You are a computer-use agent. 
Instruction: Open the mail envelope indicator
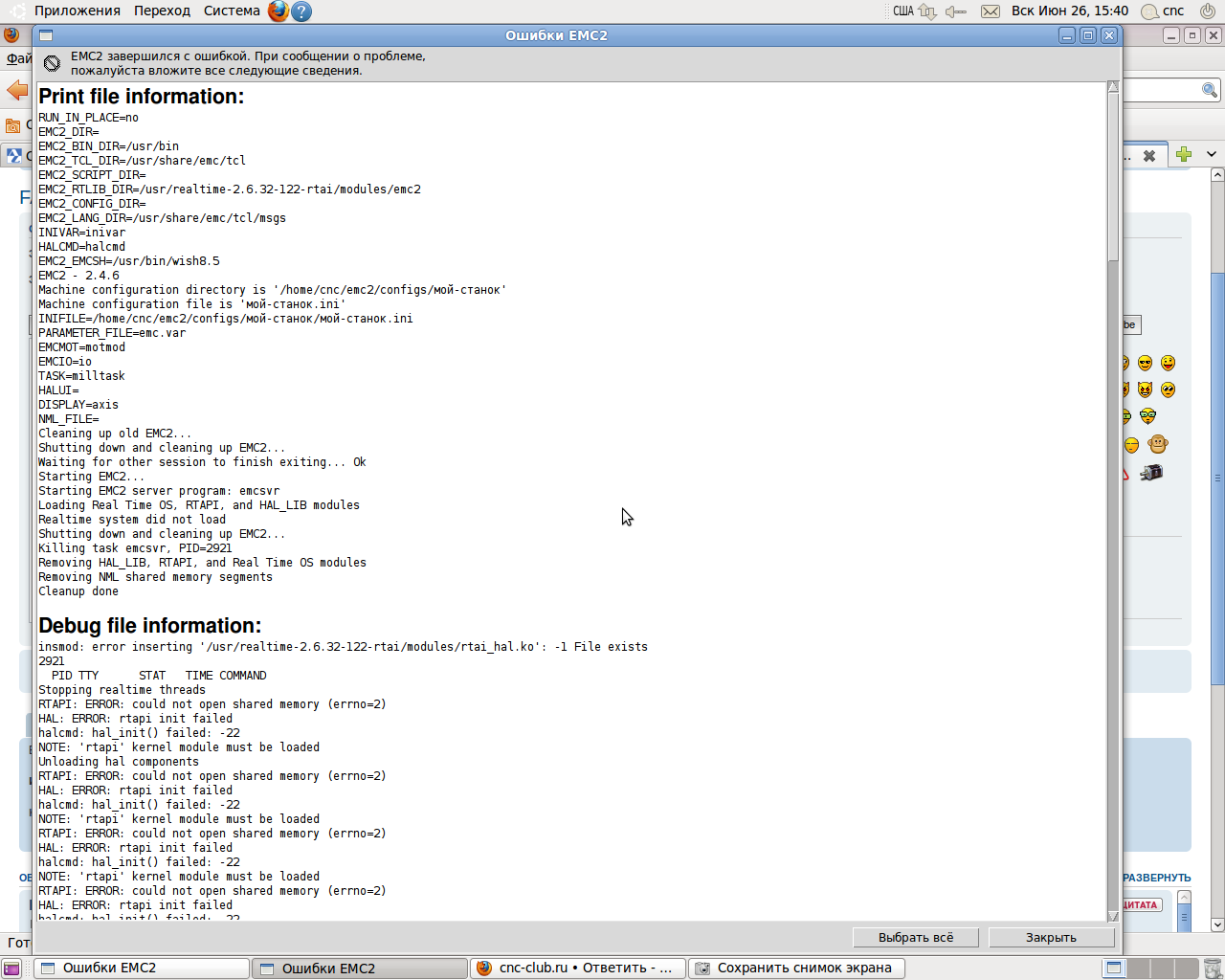pyautogui.click(x=991, y=11)
